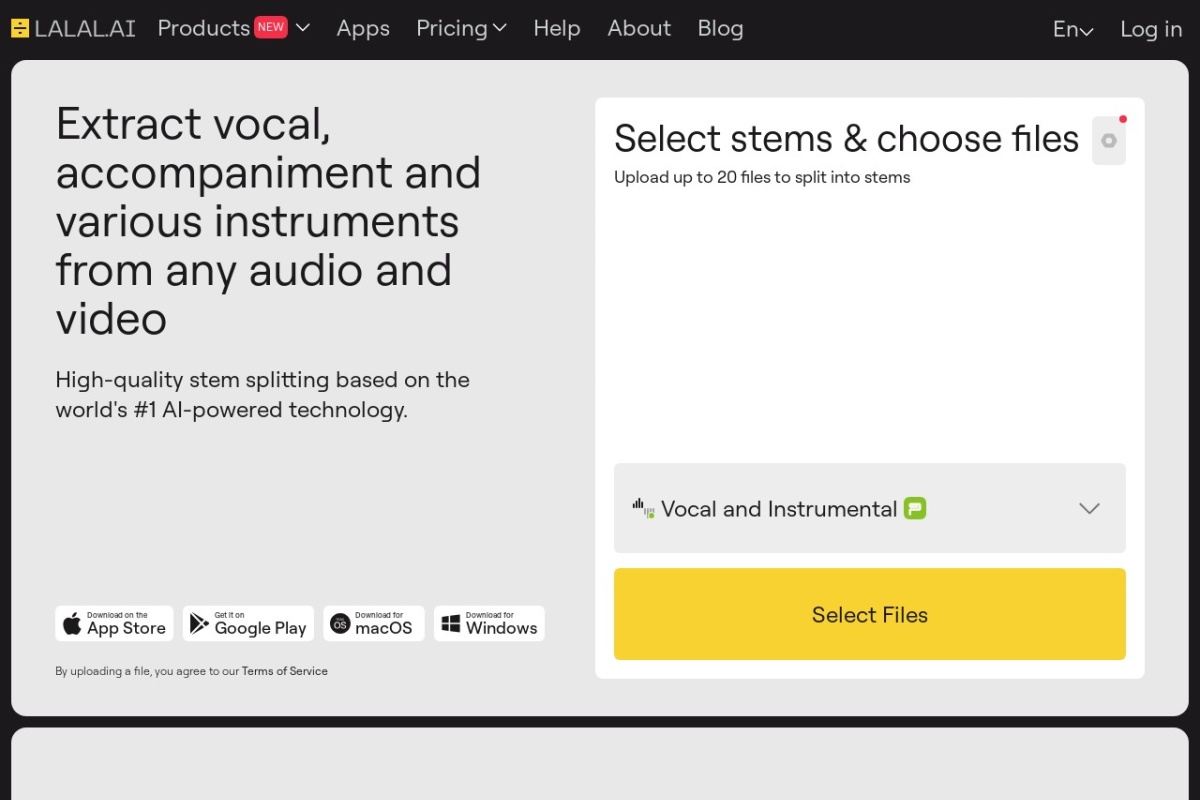Expand the Vocal and Instrumental stem chevron

[x=1089, y=509]
